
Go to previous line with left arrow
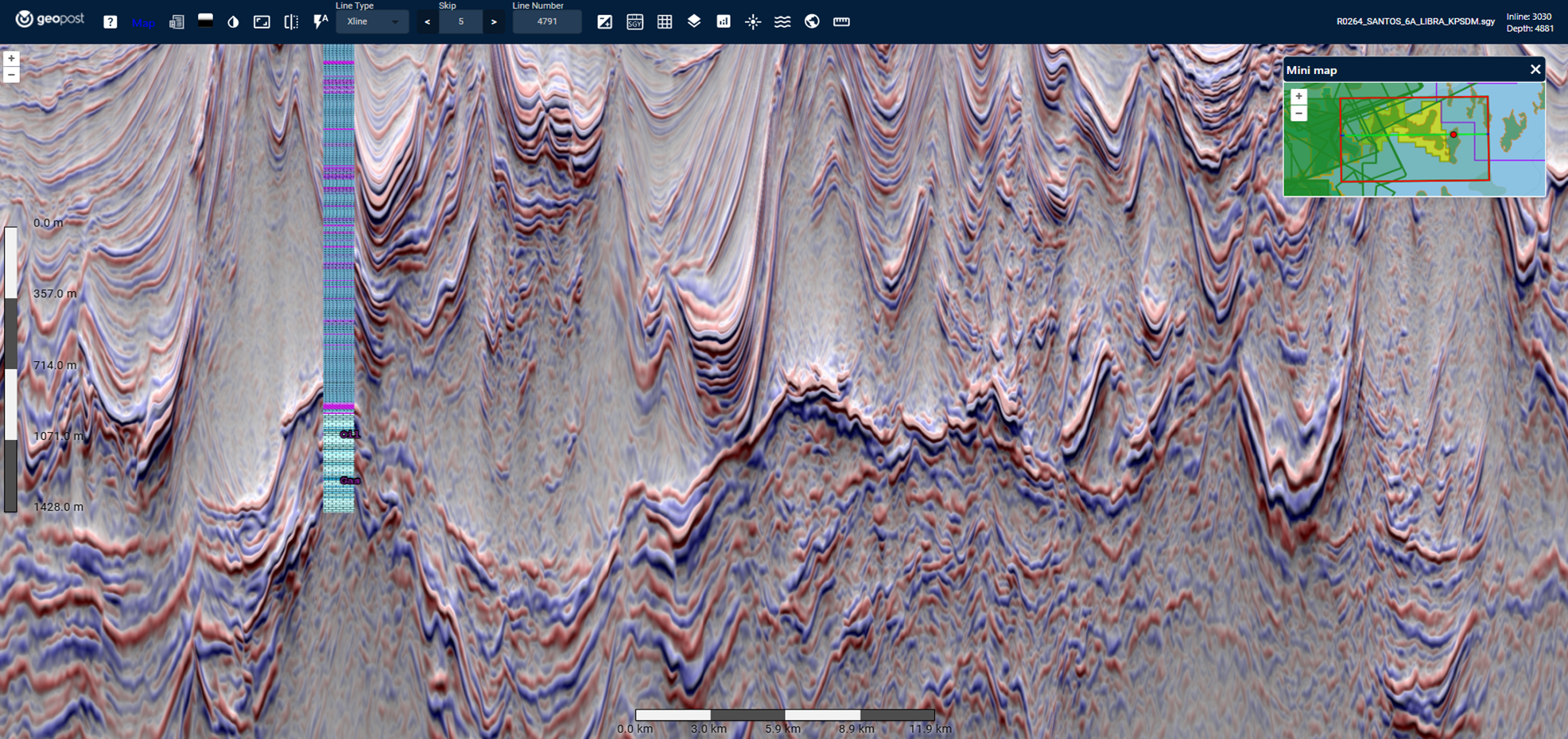[428, 22]
